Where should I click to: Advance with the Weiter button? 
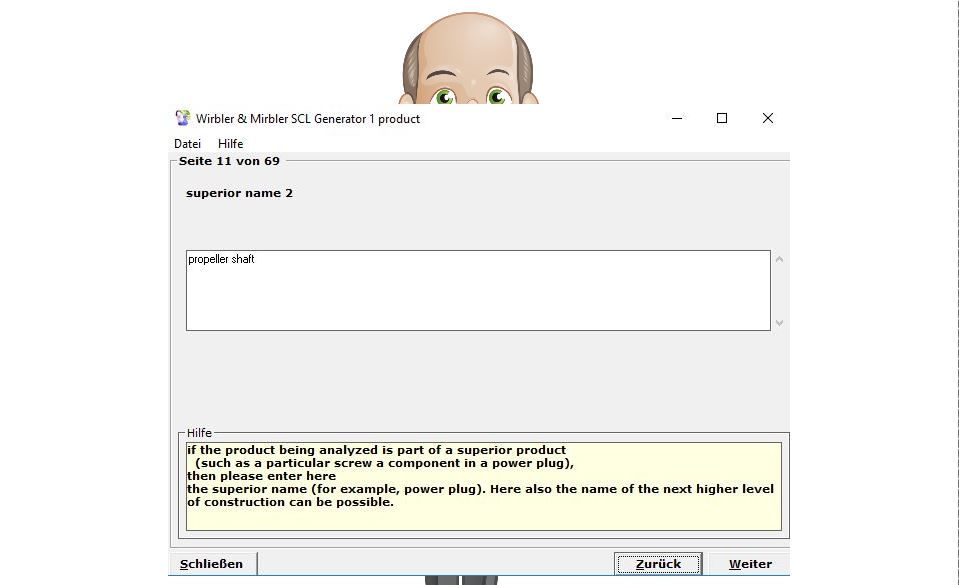pyautogui.click(x=750, y=564)
